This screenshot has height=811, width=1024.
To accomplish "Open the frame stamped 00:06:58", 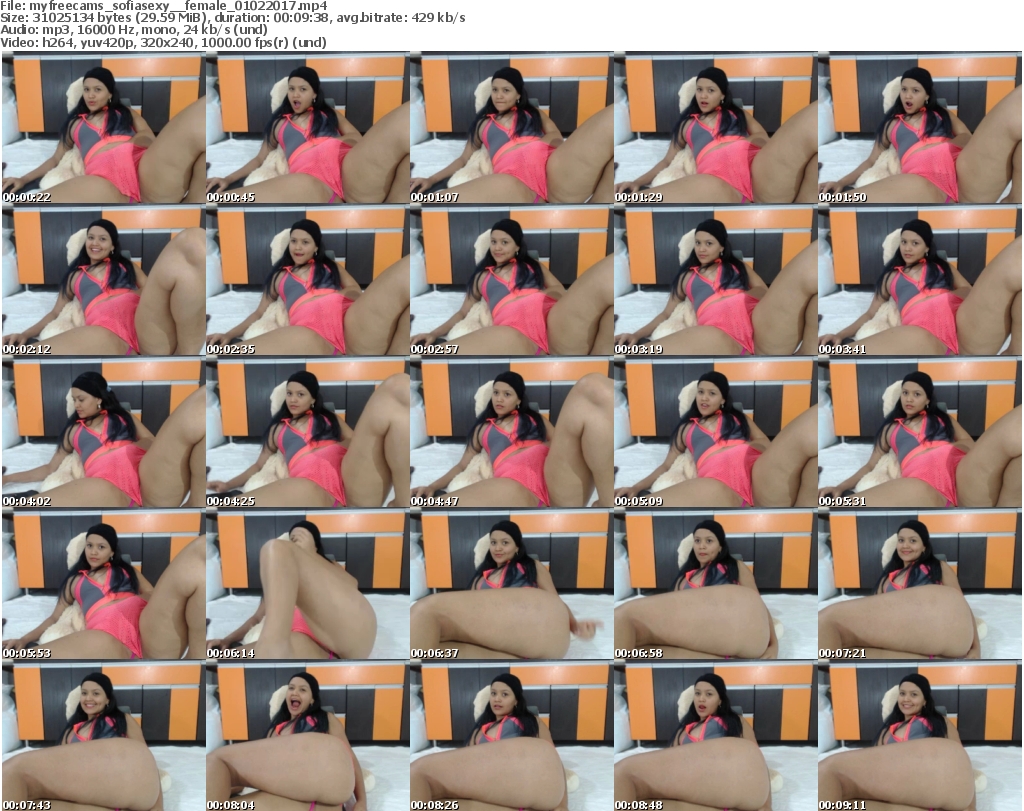I will point(715,584).
